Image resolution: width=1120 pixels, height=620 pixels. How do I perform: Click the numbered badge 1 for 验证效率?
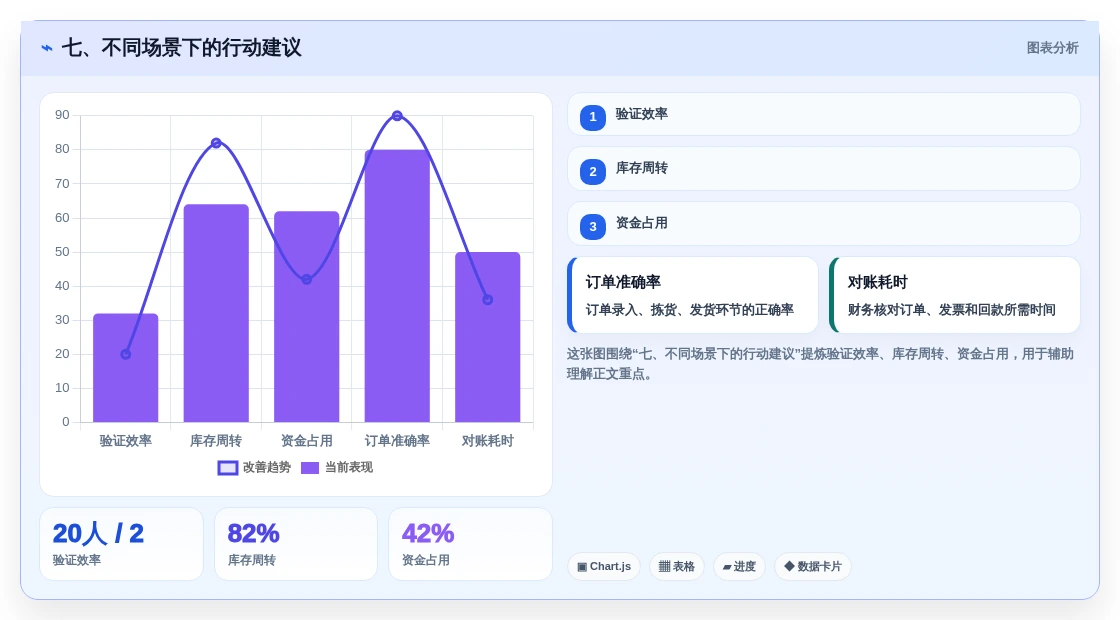(x=593, y=117)
